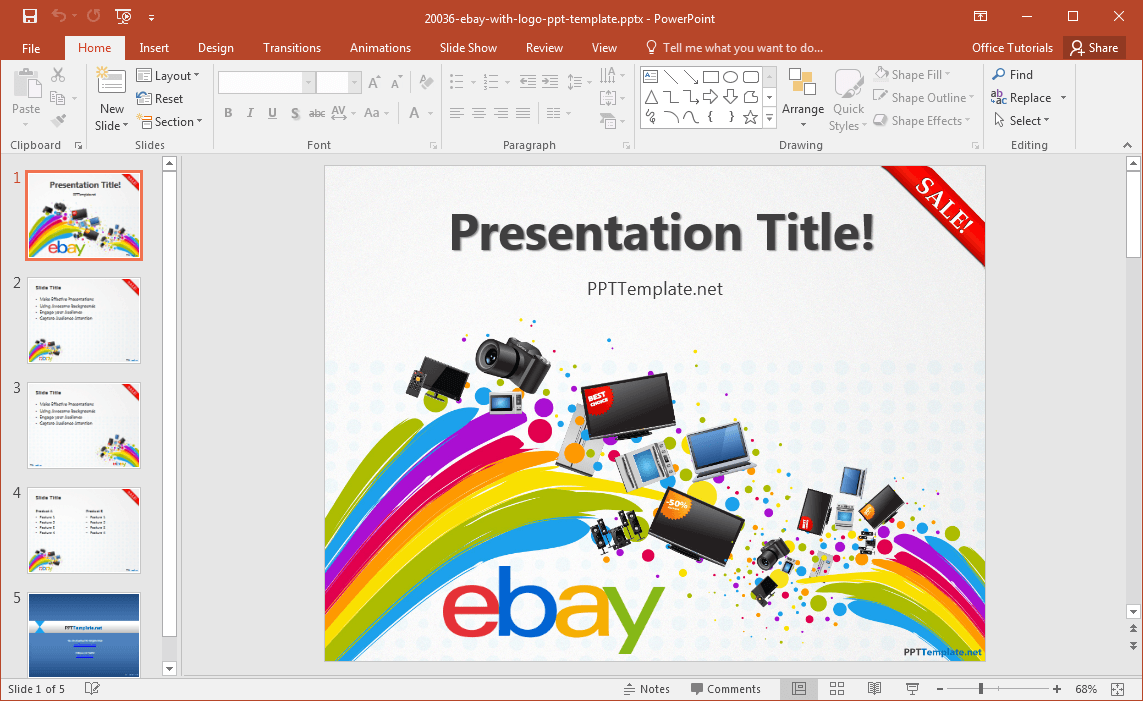
Task: Toggle the Notes pane
Action: (x=646, y=689)
